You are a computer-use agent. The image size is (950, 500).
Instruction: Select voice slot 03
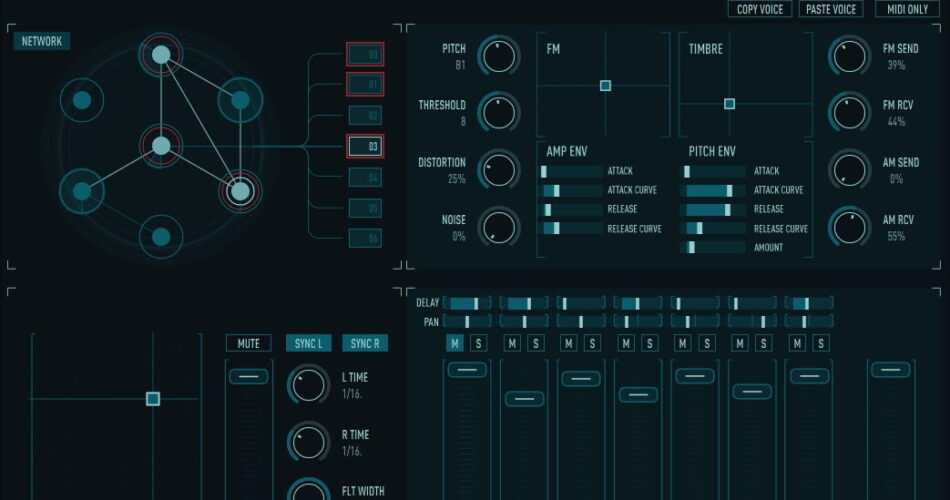pos(365,146)
